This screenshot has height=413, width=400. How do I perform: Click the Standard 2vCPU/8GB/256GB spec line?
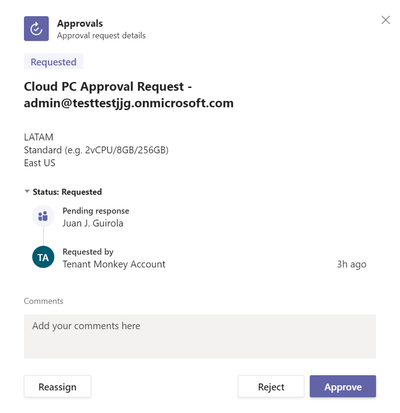96,150
